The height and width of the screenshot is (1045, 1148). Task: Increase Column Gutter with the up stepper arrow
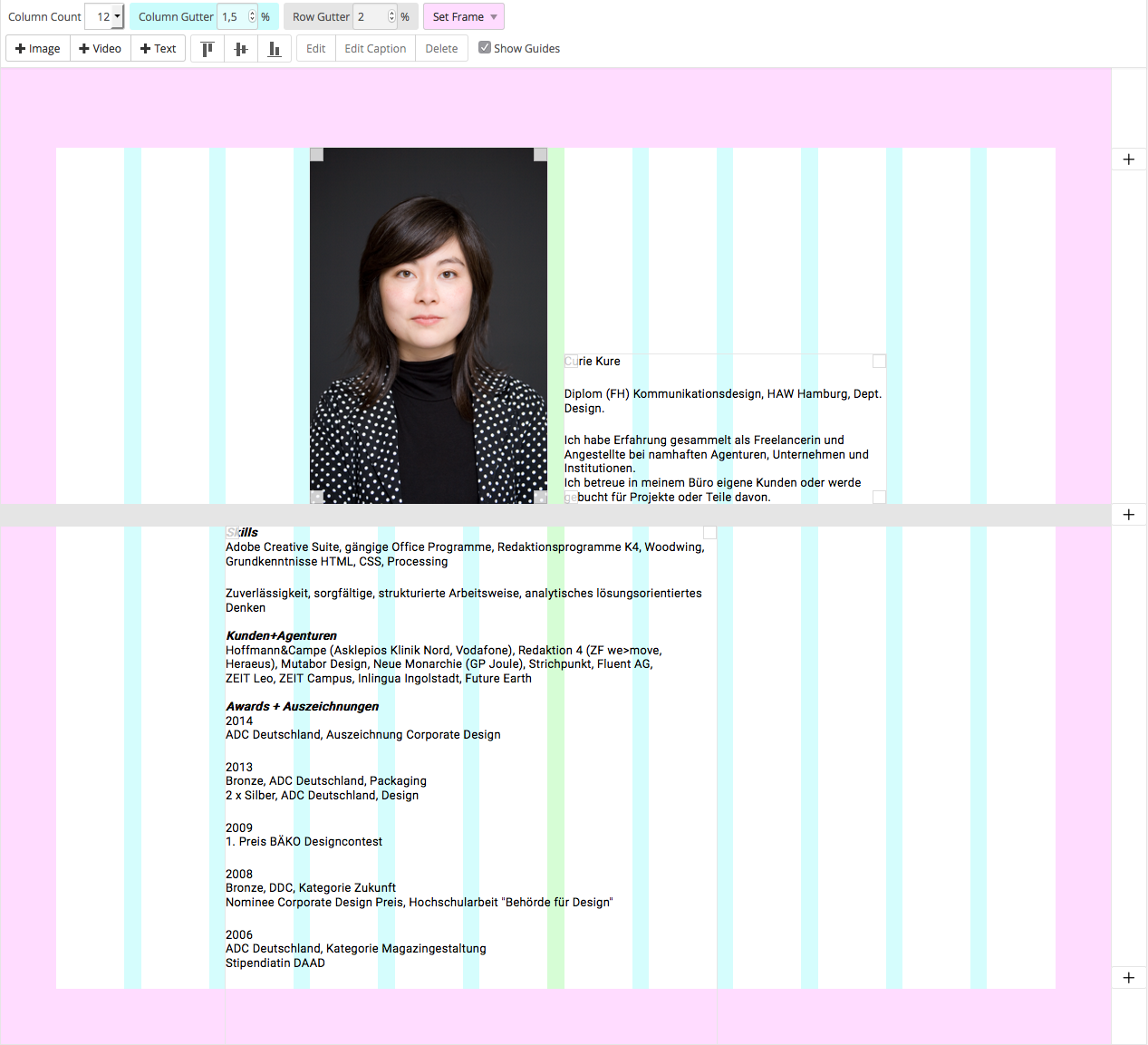tap(251, 12)
